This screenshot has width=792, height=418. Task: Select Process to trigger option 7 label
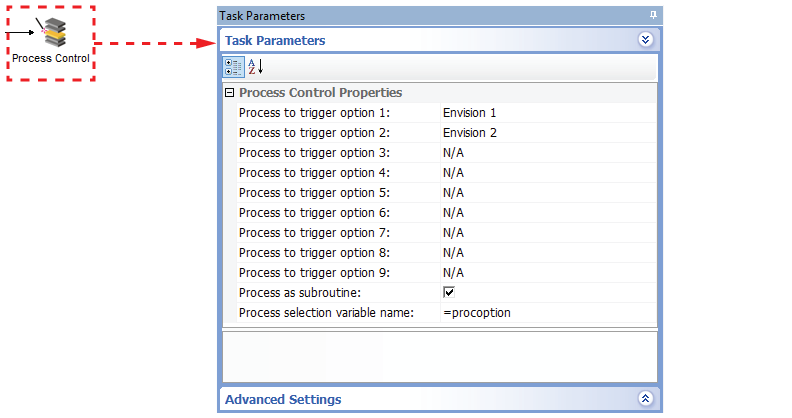(314, 233)
